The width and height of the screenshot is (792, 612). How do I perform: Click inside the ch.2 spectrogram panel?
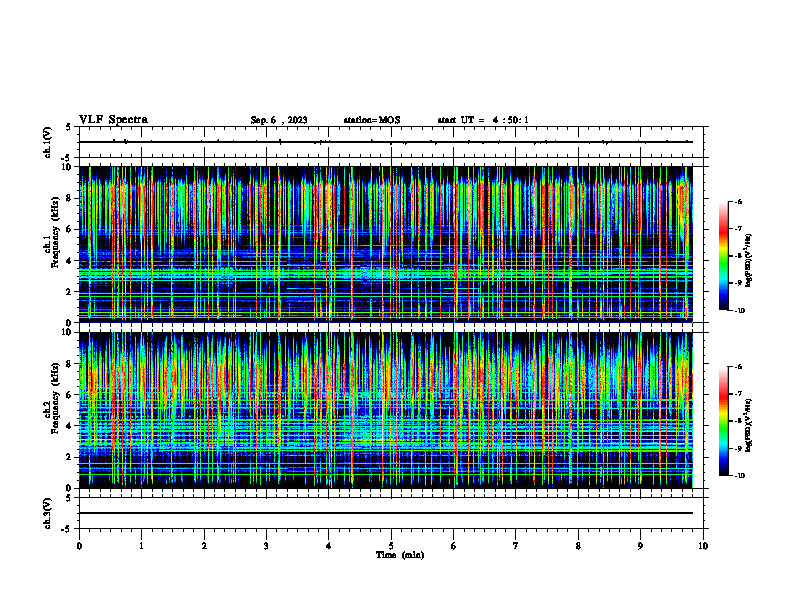click(x=385, y=410)
